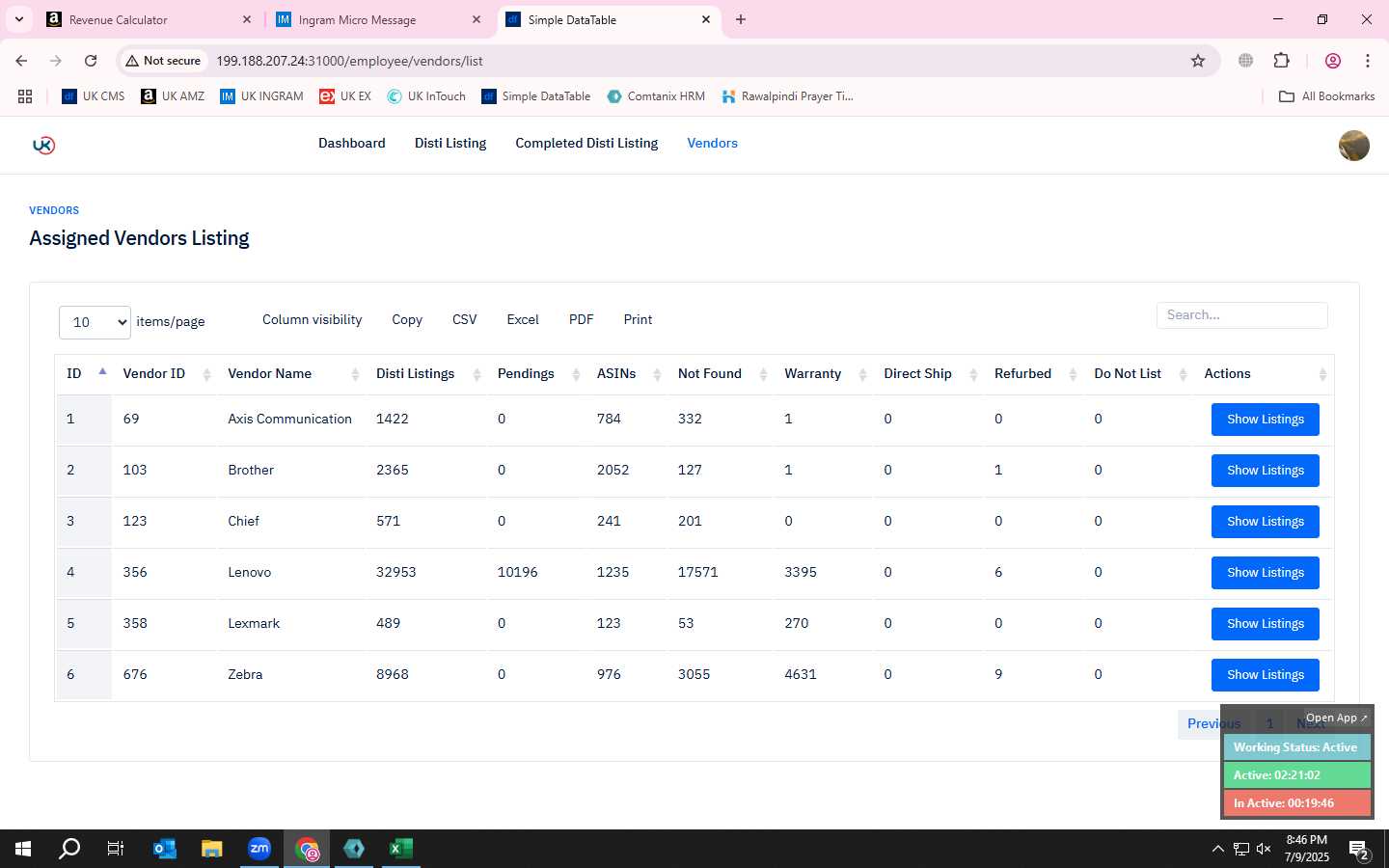This screenshot has width=1389, height=868.
Task: Export the table as CSV
Action: click(465, 320)
